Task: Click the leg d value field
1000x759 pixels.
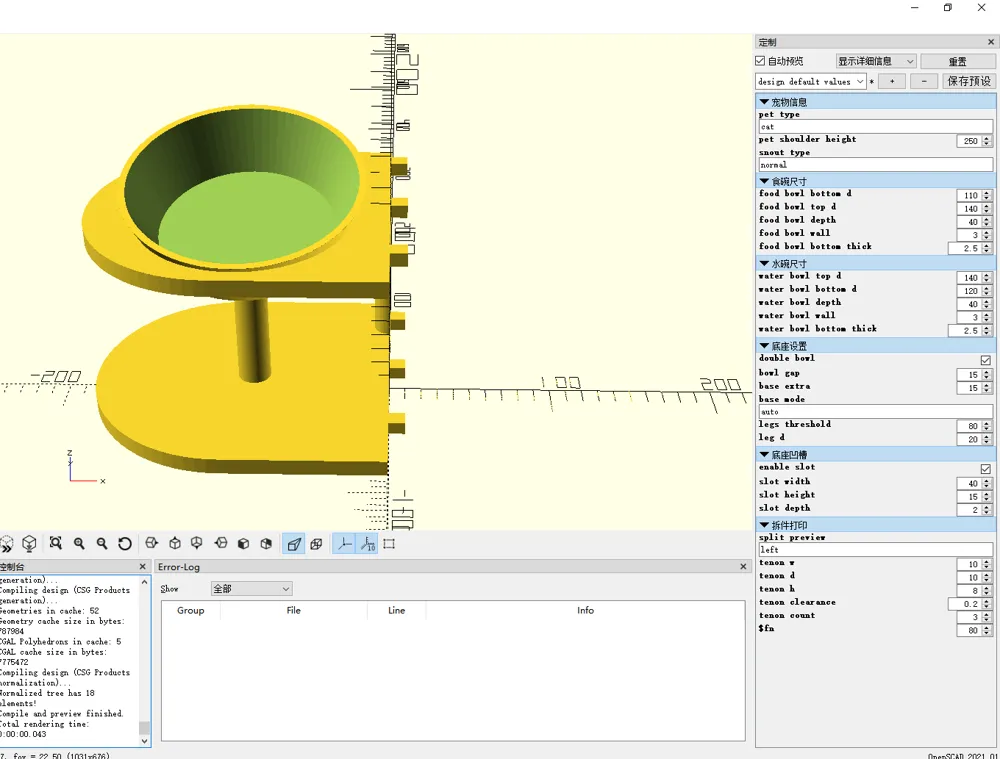Action: (x=969, y=439)
